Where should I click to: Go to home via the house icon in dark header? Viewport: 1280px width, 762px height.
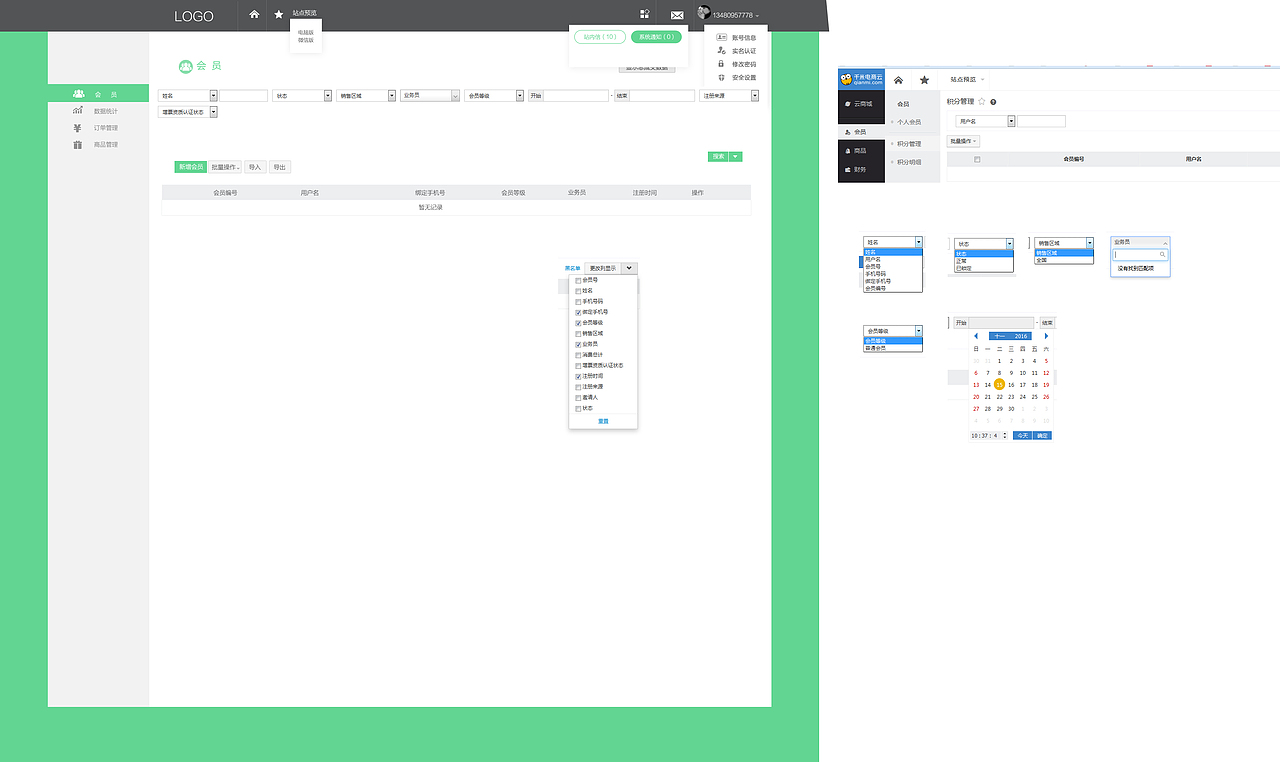(254, 14)
